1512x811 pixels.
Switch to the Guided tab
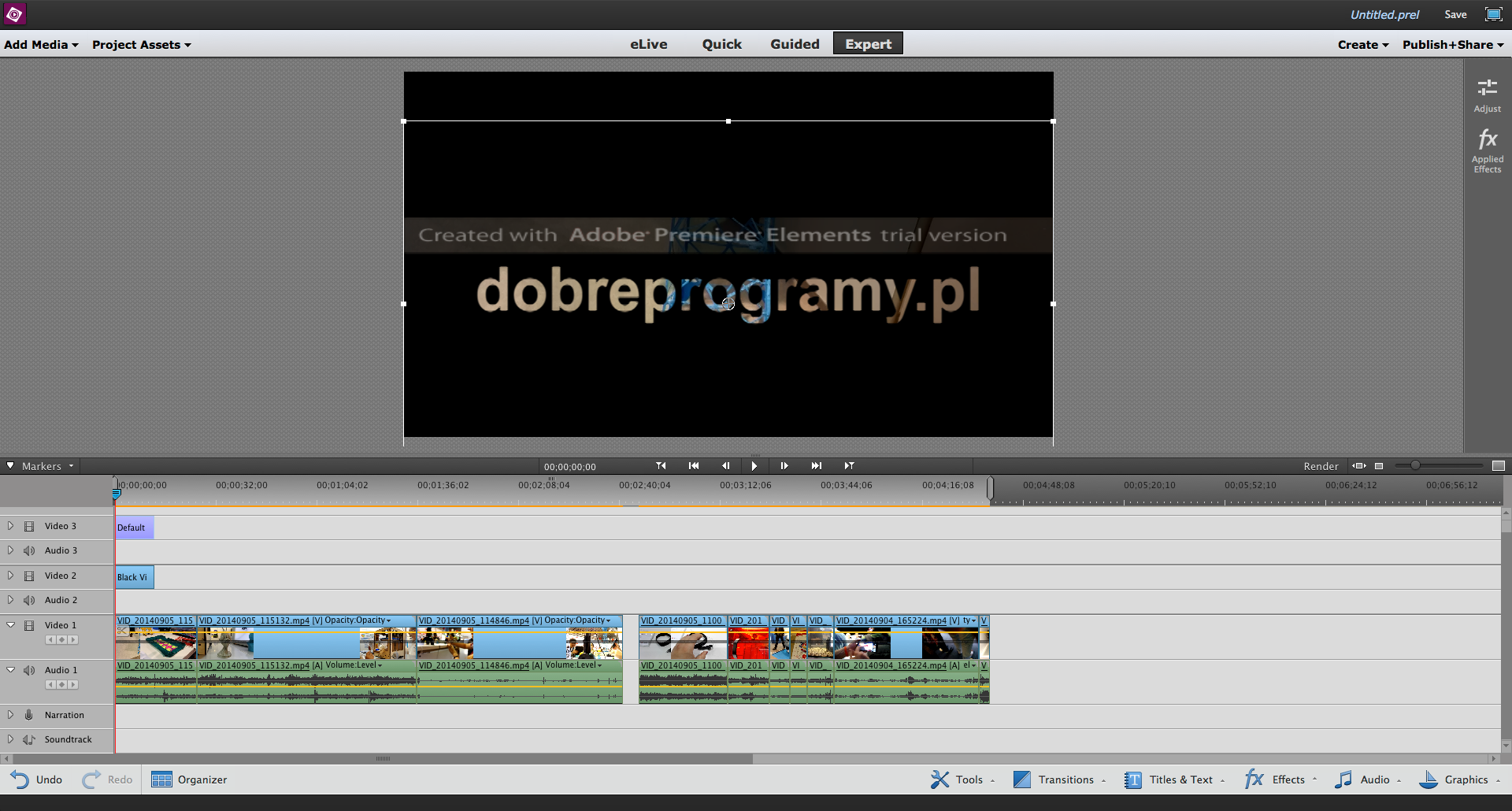click(x=795, y=44)
